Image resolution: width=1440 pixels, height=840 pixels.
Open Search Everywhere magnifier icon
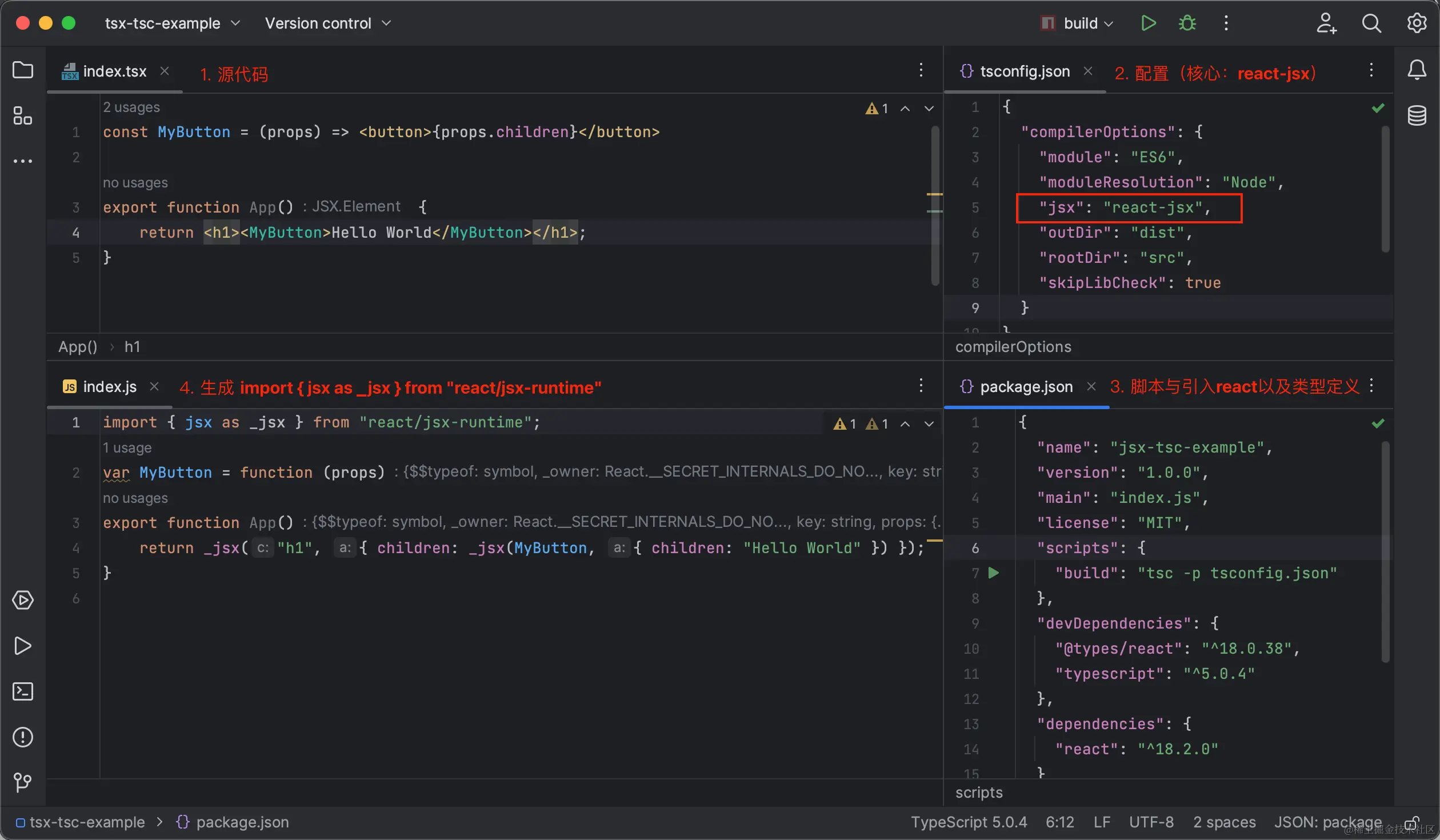click(x=1372, y=23)
